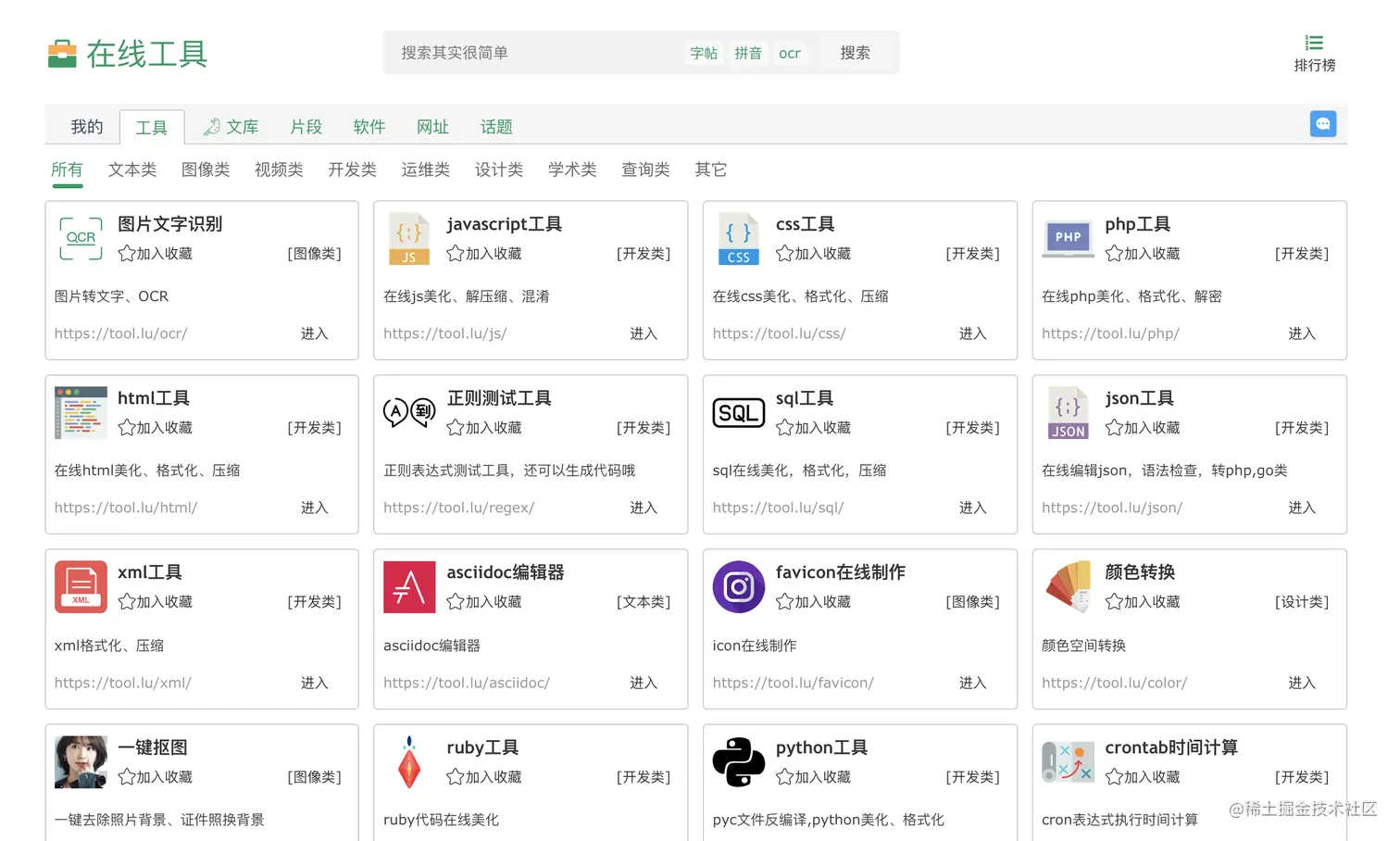Click the ruby gem icon of ruby工具
The image size is (1400, 841).
click(x=409, y=762)
